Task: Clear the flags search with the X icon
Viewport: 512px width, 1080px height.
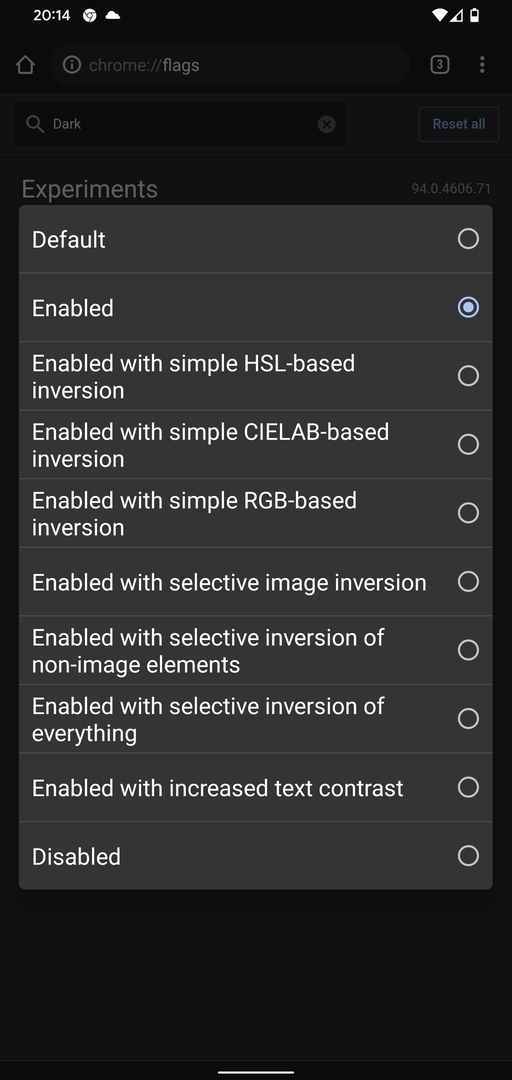Action: (x=327, y=124)
